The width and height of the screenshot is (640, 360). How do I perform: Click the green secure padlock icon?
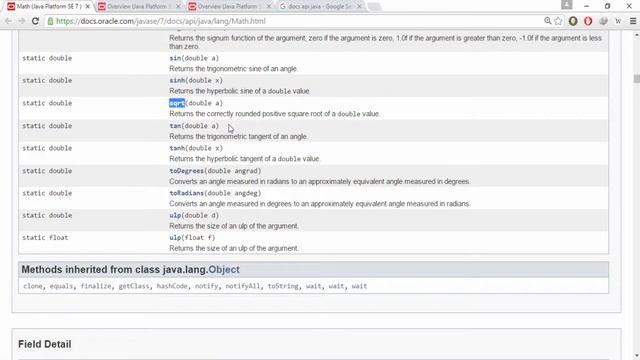(x=51, y=21)
